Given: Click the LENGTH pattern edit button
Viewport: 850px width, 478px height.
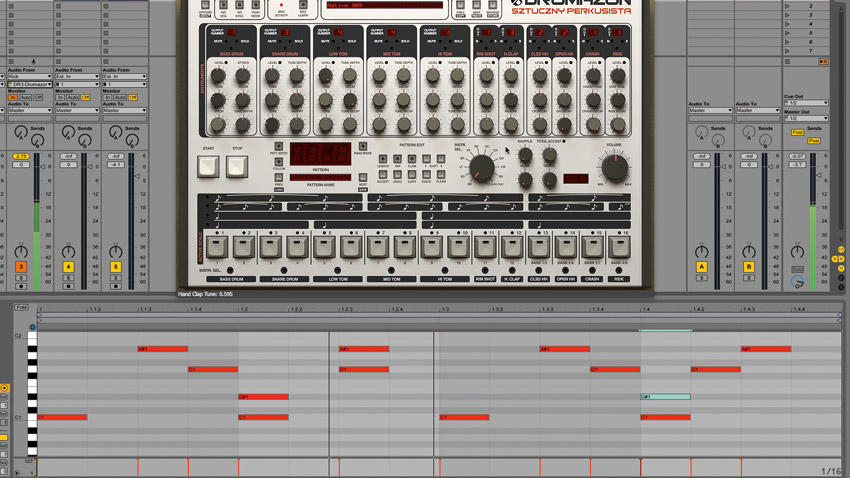Looking at the screenshot, I should tap(383, 159).
